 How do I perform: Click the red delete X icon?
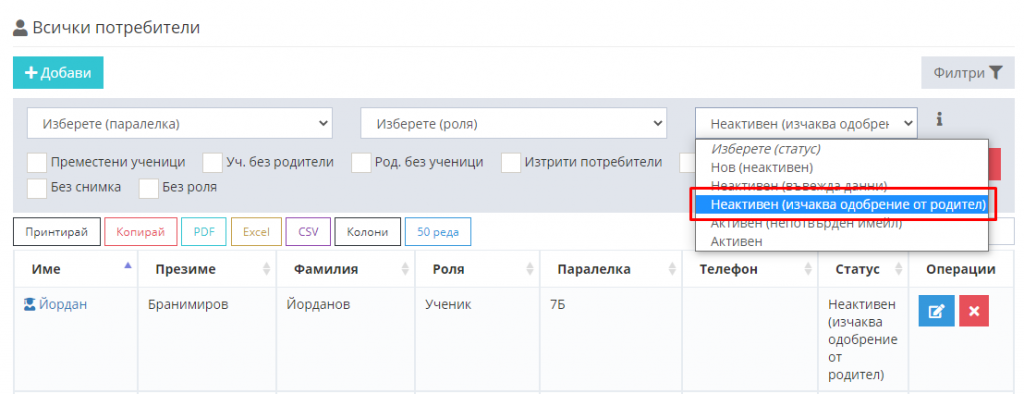pos(974,310)
